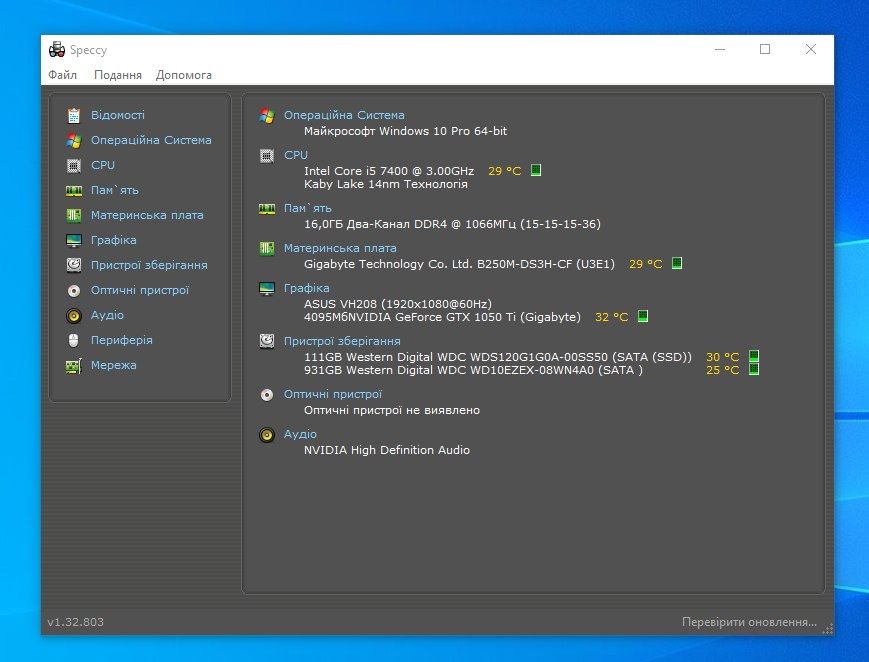This screenshot has width=869, height=662.
Task: Click the green SSD temperature indicator at 30 °C
Action: click(x=754, y=356)
